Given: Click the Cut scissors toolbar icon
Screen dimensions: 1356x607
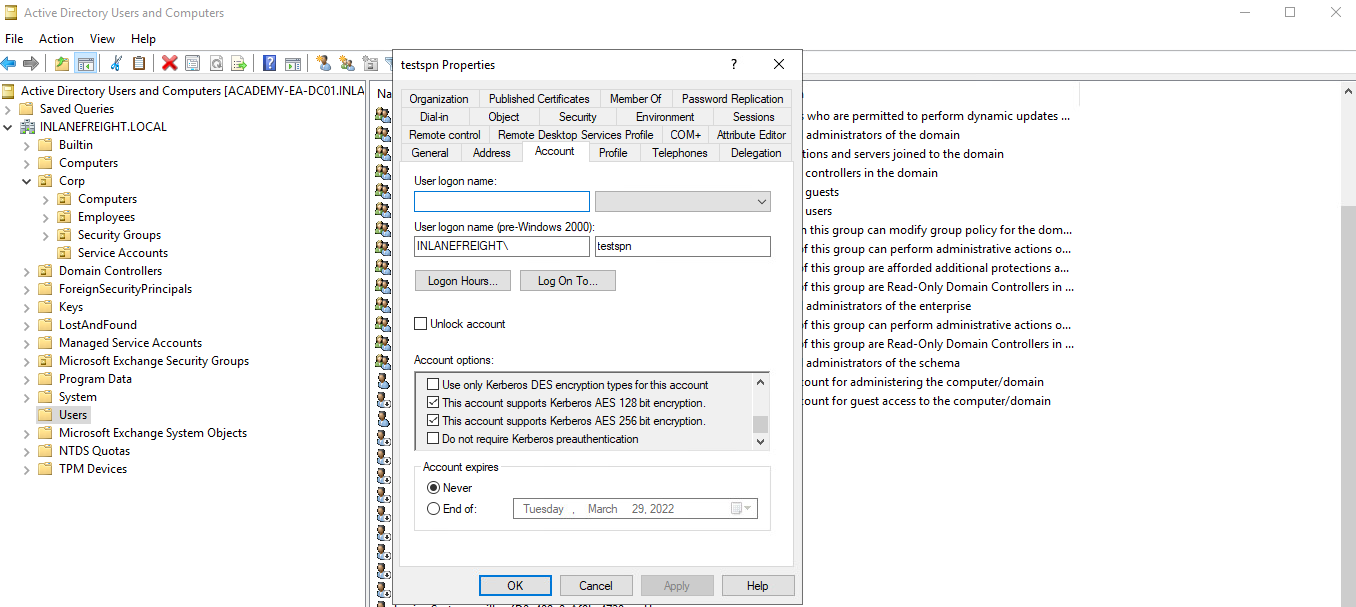Looking at the screenshot, I should (x=116, y=63).
